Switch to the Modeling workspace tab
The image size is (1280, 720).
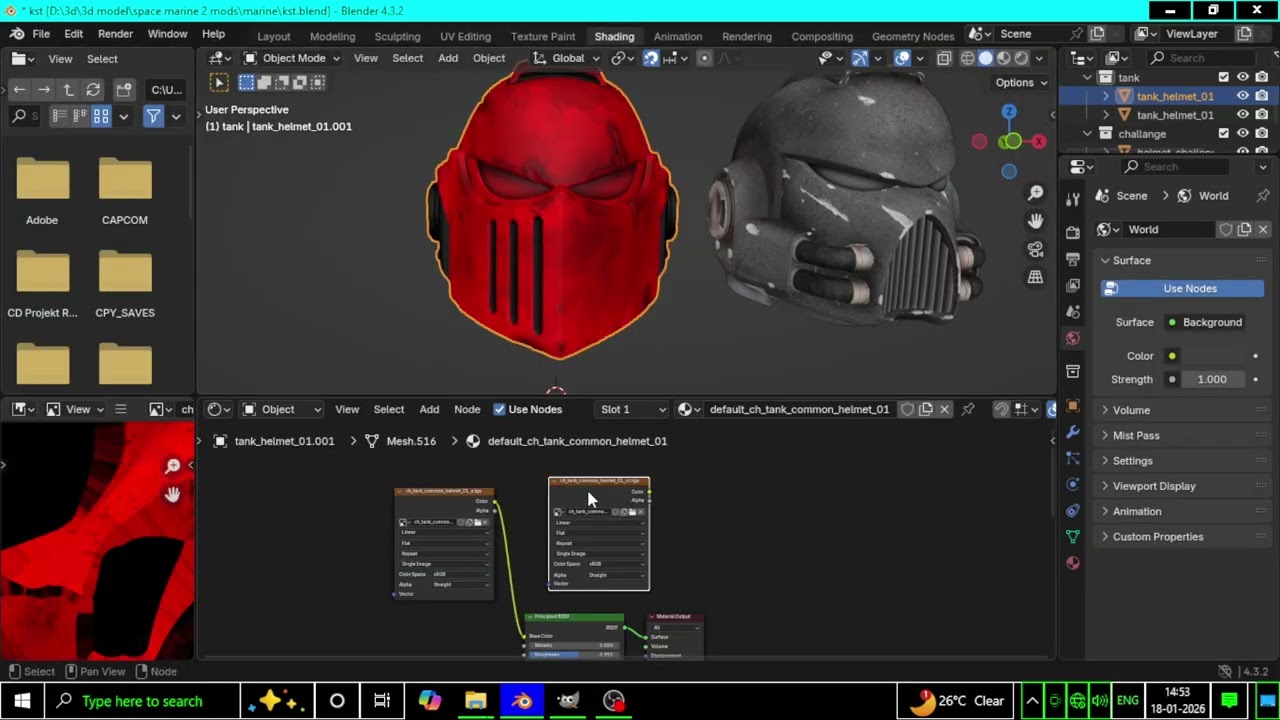click(x=332, y=36)
